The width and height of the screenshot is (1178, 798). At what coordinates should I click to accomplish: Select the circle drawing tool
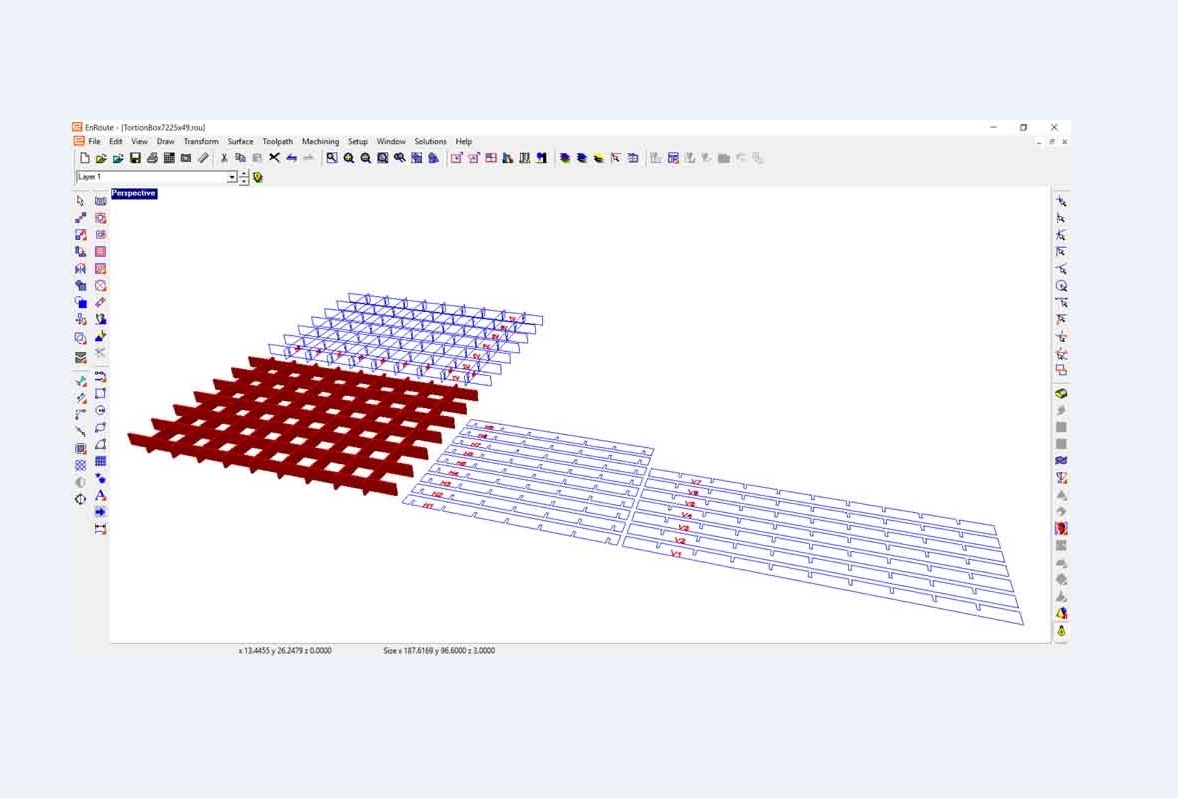click(x=100, y=411)
